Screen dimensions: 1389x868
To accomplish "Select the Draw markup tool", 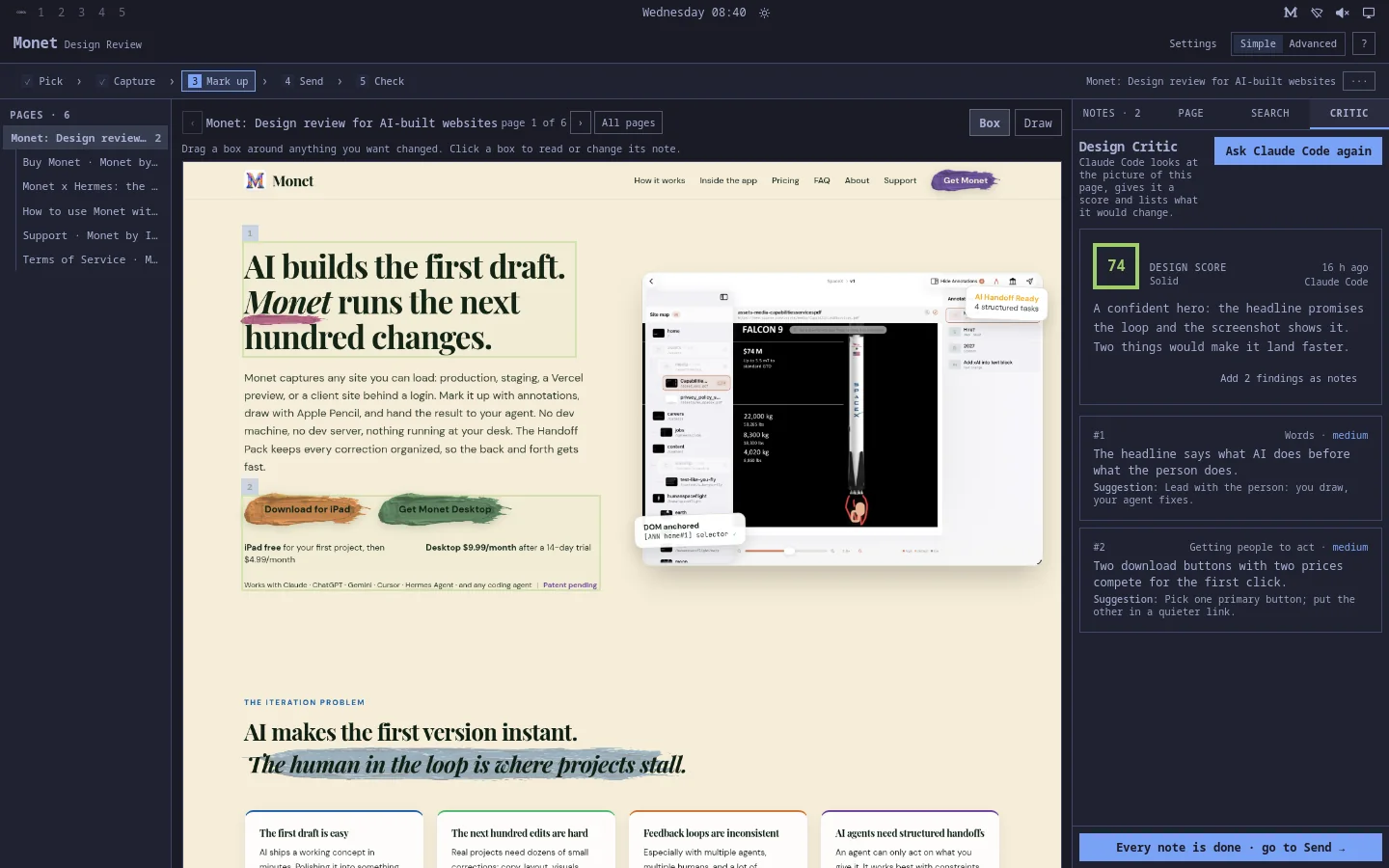I will tap(1038, 122).
